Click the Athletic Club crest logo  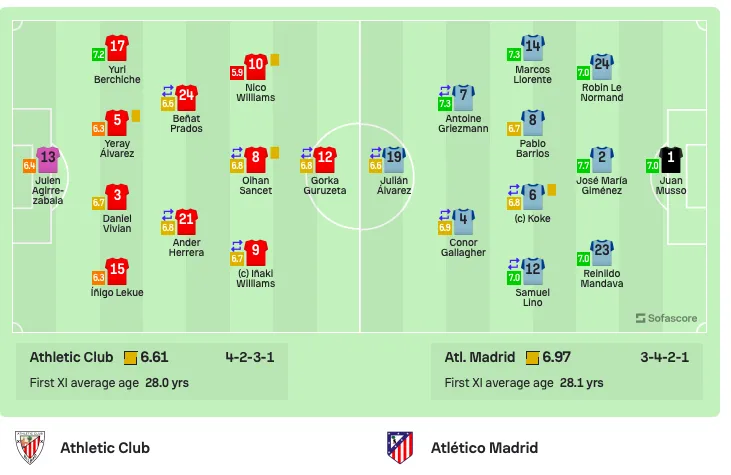tap(30, 447)
